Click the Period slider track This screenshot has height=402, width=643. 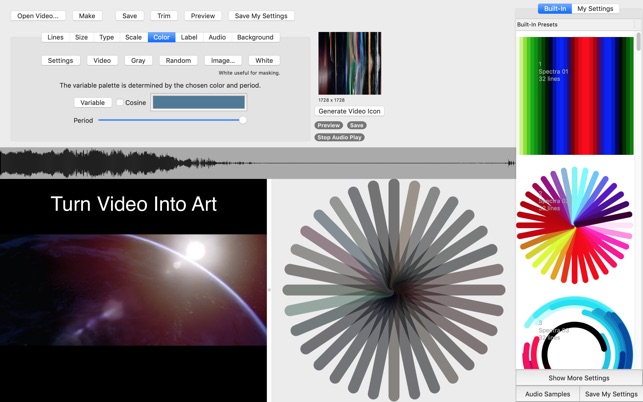(170, 120)
